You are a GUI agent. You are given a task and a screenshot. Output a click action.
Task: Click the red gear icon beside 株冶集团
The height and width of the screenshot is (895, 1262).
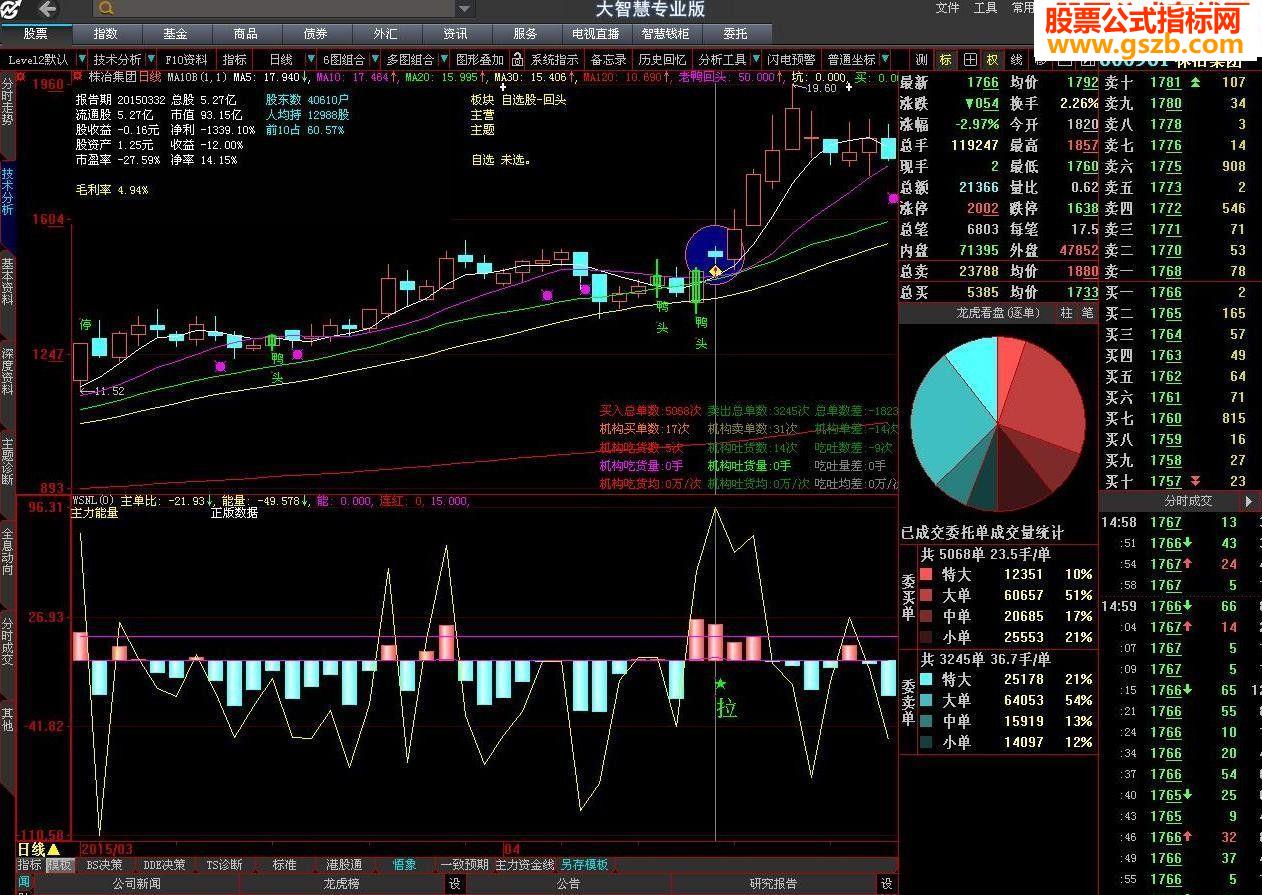77,76
